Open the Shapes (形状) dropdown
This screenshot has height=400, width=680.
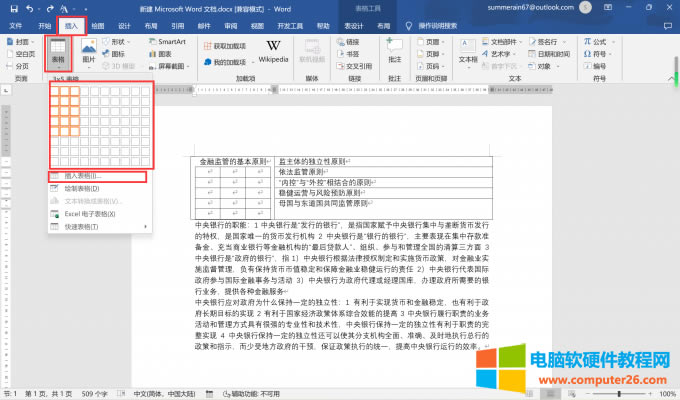[119, 42]
